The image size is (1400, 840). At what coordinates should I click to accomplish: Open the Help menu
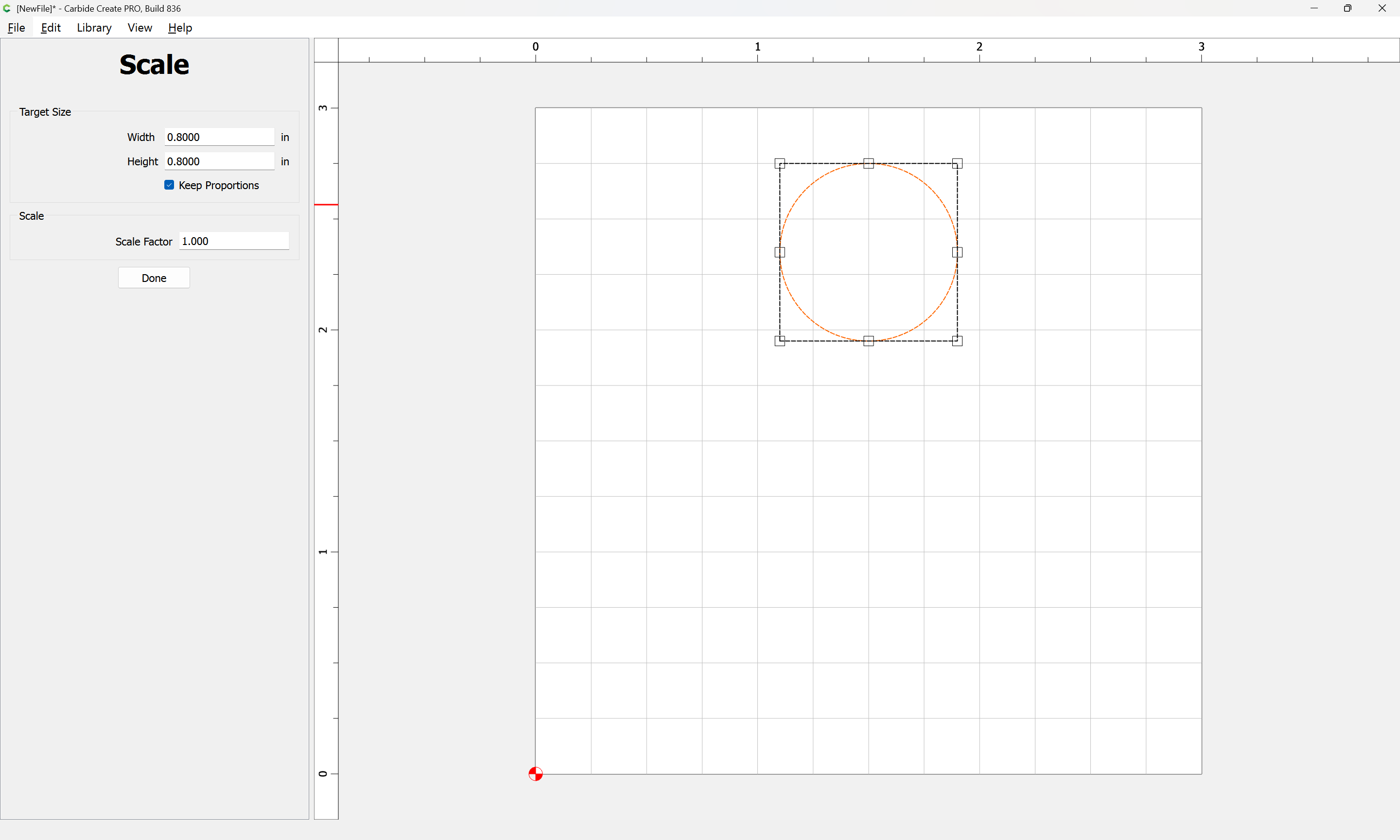coord(180,28)
